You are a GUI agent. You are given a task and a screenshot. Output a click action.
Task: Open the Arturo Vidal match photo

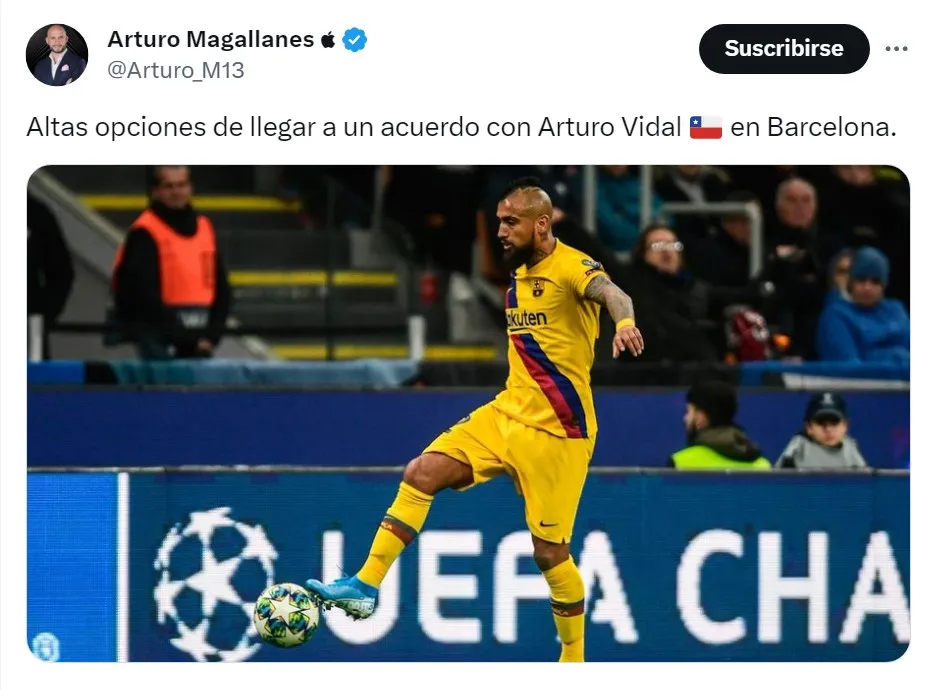468,413
